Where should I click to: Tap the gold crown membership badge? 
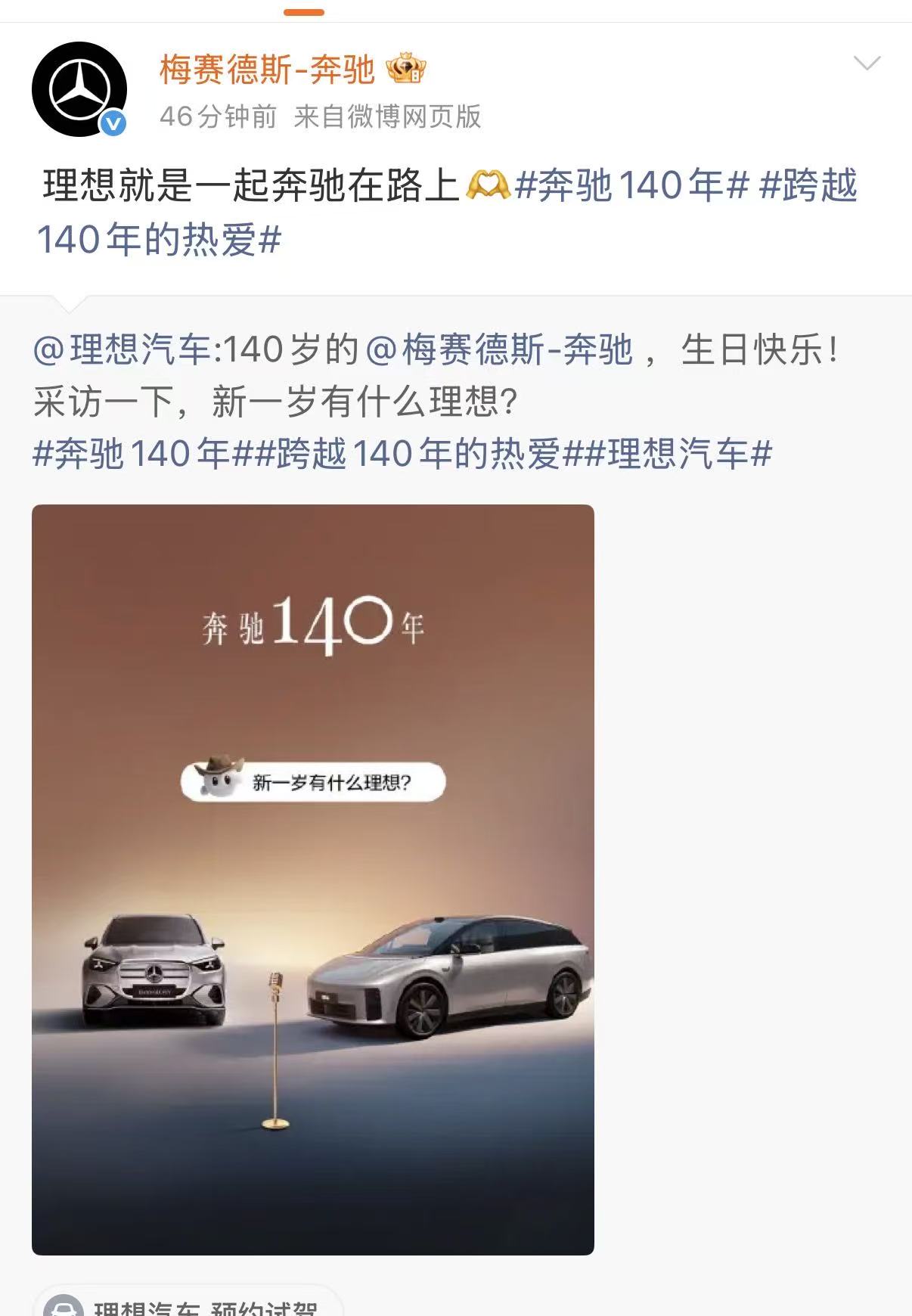click(406, 70)
